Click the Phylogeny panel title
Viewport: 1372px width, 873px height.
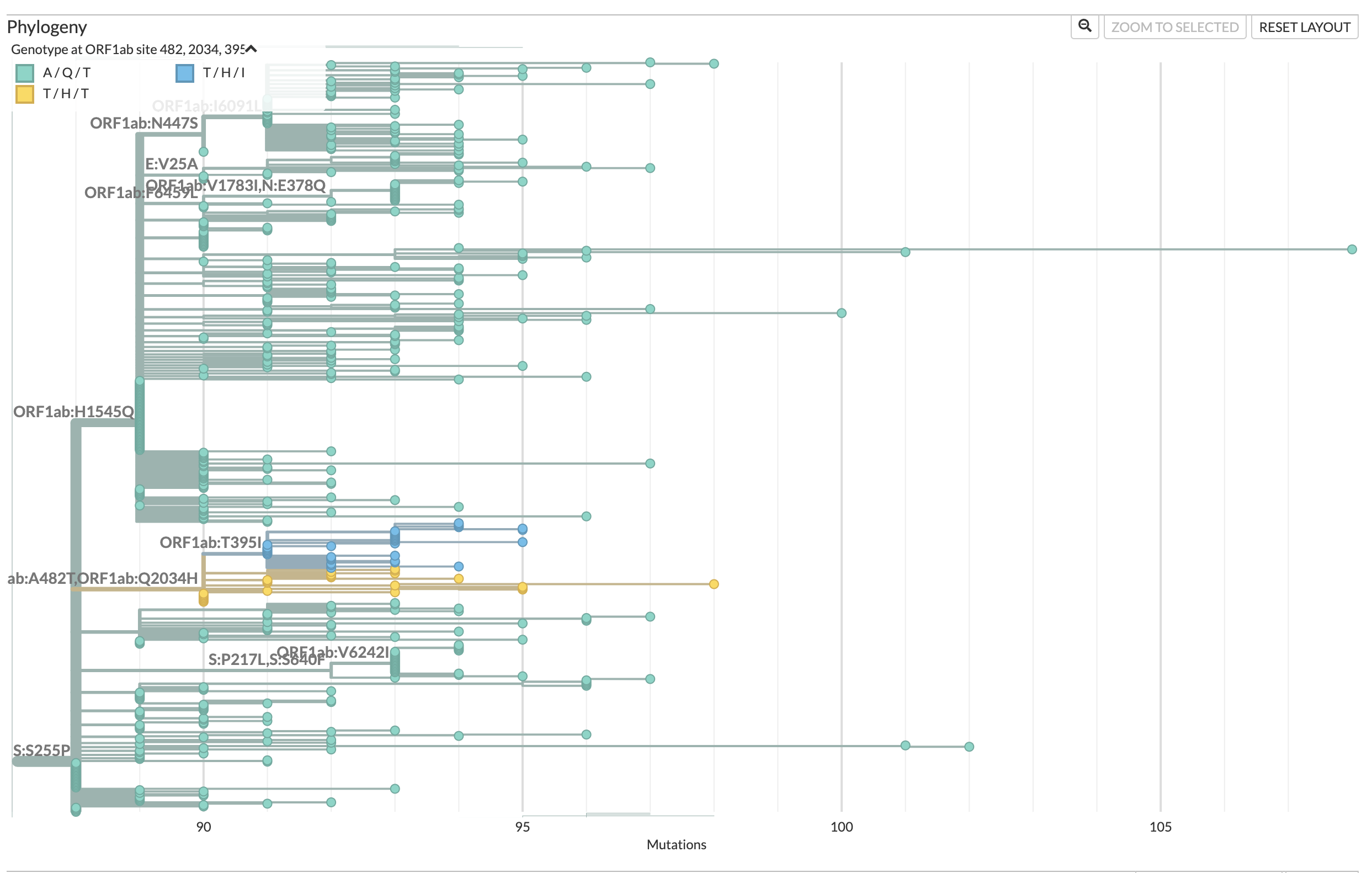47,27
